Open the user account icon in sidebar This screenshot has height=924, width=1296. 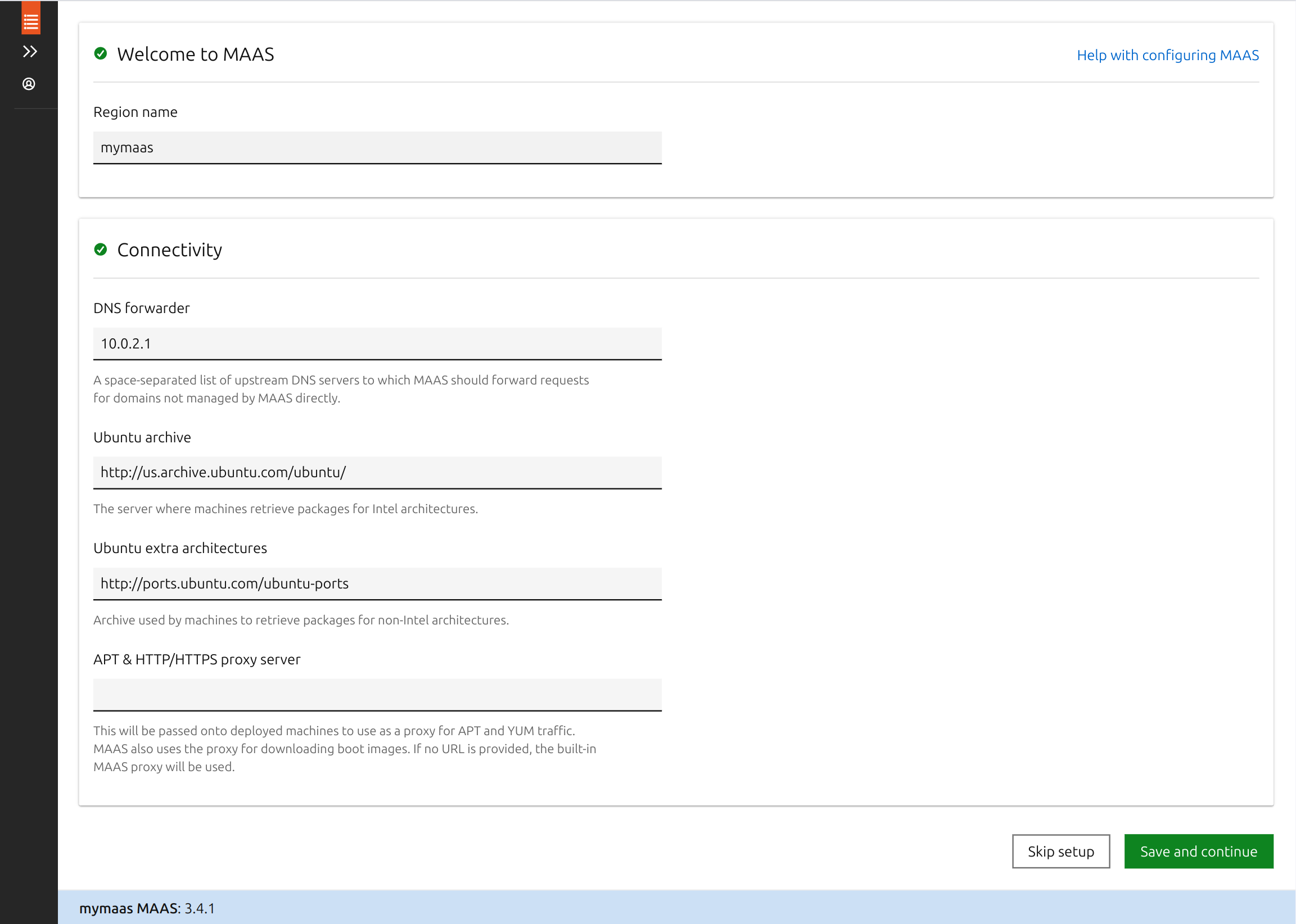(29, 84)
